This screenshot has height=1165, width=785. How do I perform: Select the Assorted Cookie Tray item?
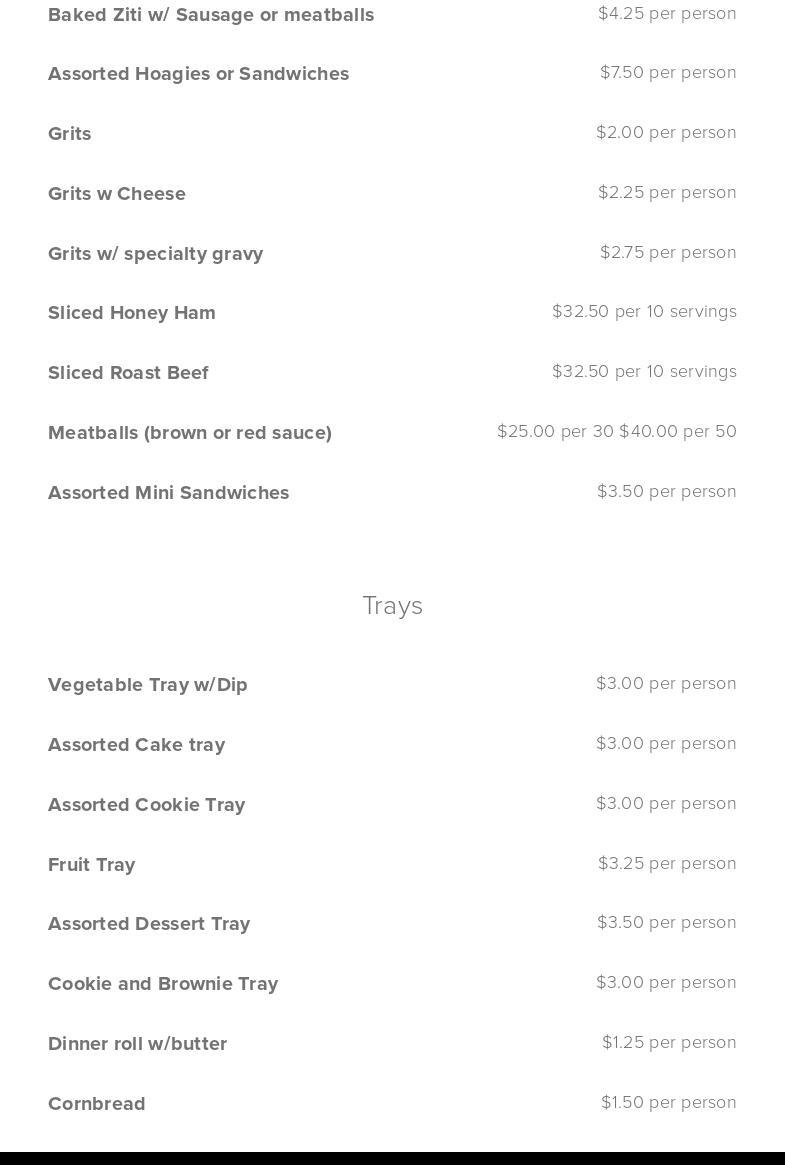click(146, 805)
